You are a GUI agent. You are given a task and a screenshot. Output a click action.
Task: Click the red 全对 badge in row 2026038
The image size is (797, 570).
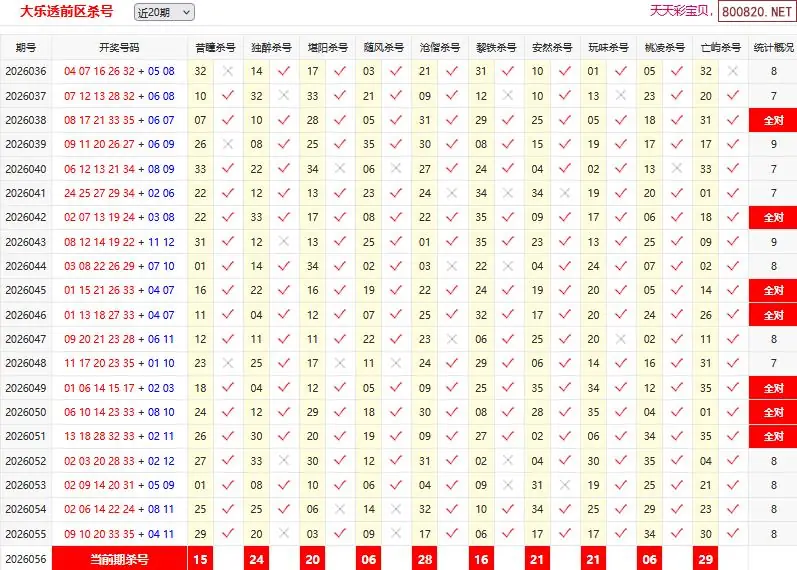pyautogui.click(x=773, y=121)
